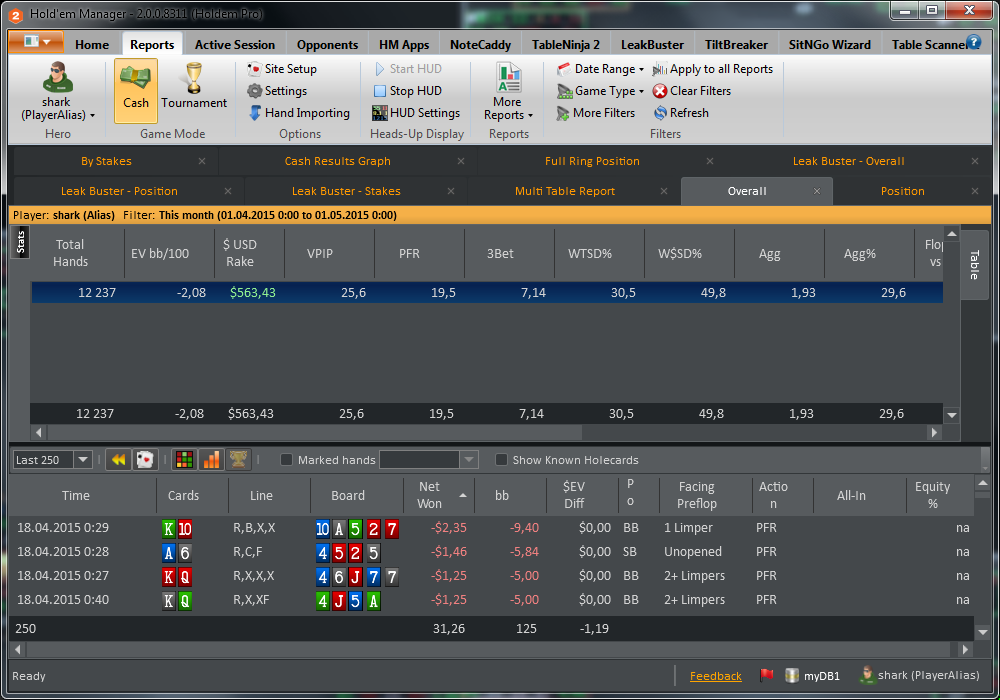Open Marked hands combo box

pyautogui.click(x=429, y=460)
